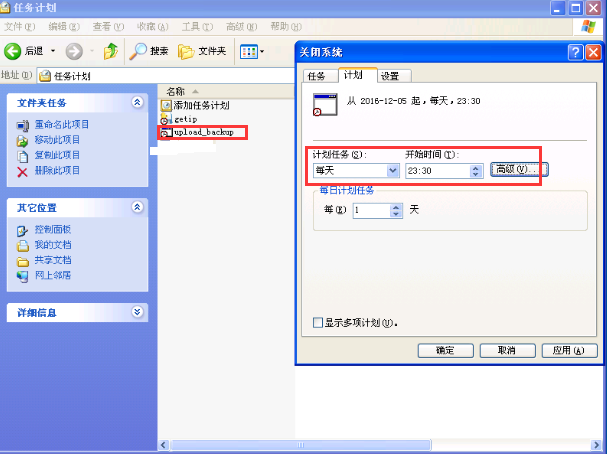Click the Up folder toolbar icon
This screenshot has width=607, height=454.
tap(110, 51)
